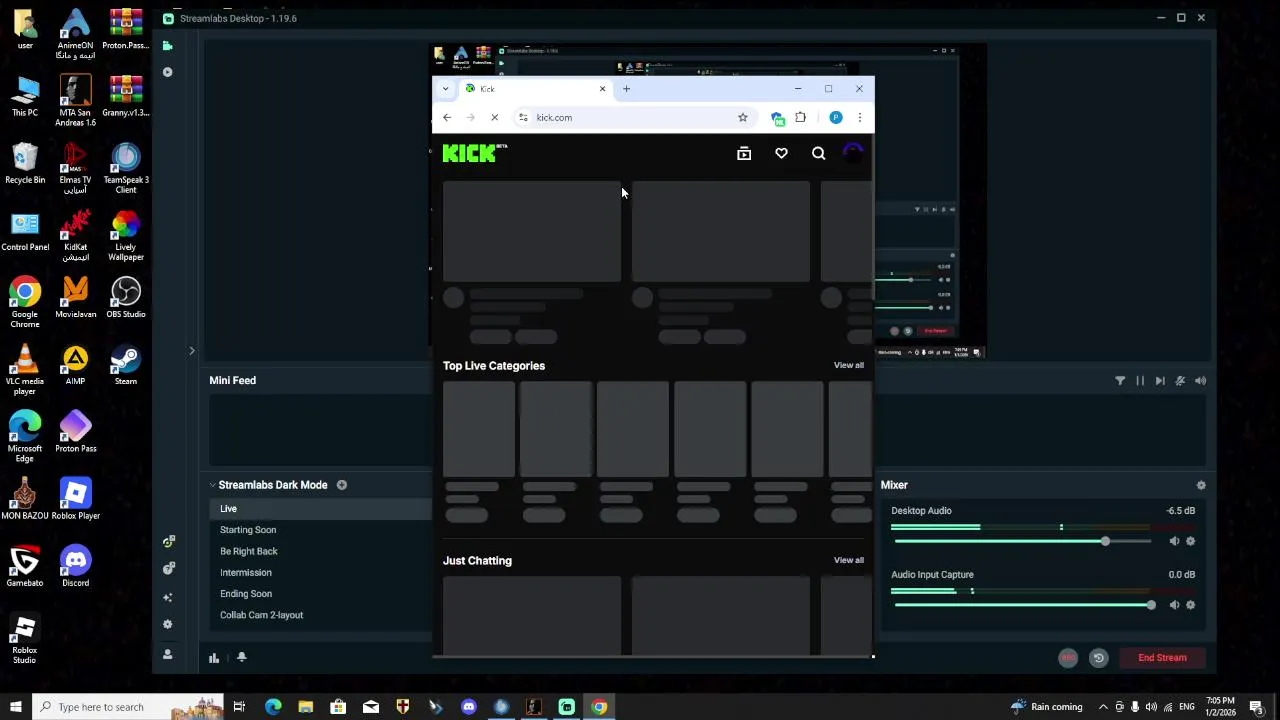The image size is (1280, 720).
Task: Open a new Chrome tab
Action: pyautogui.click(x=626, y=89)
